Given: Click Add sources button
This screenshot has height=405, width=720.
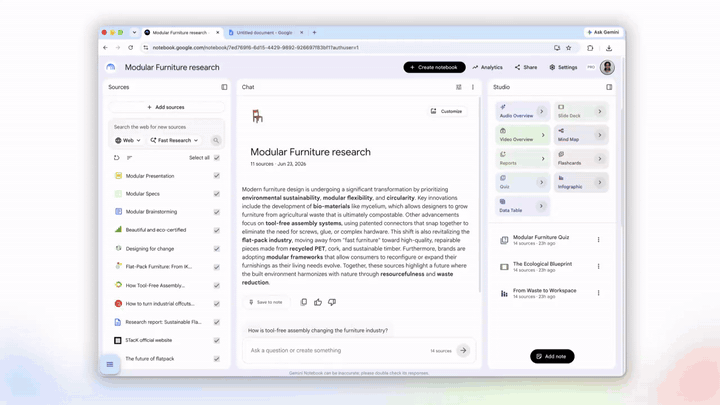Looking at the screenshot, I should click(x=166, y=107).
